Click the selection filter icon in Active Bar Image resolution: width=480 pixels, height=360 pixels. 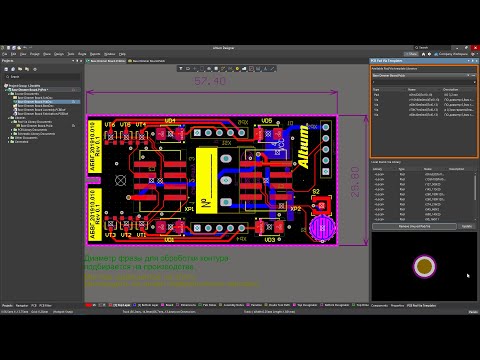(181, 69)
